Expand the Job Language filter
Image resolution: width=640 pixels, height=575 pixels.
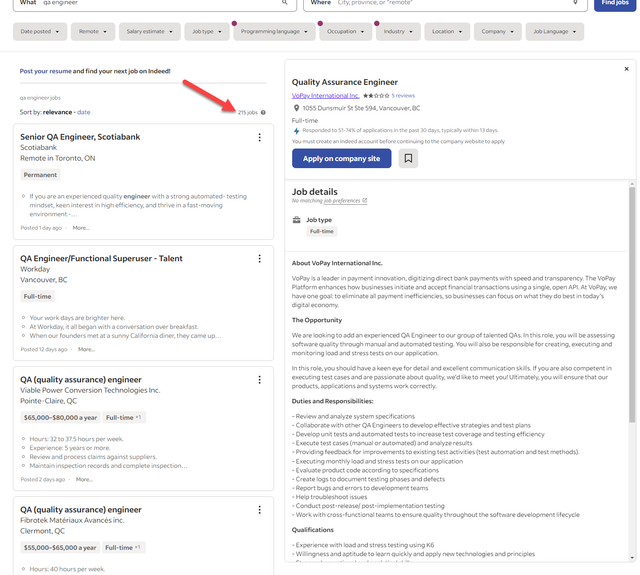pos(555,31)
